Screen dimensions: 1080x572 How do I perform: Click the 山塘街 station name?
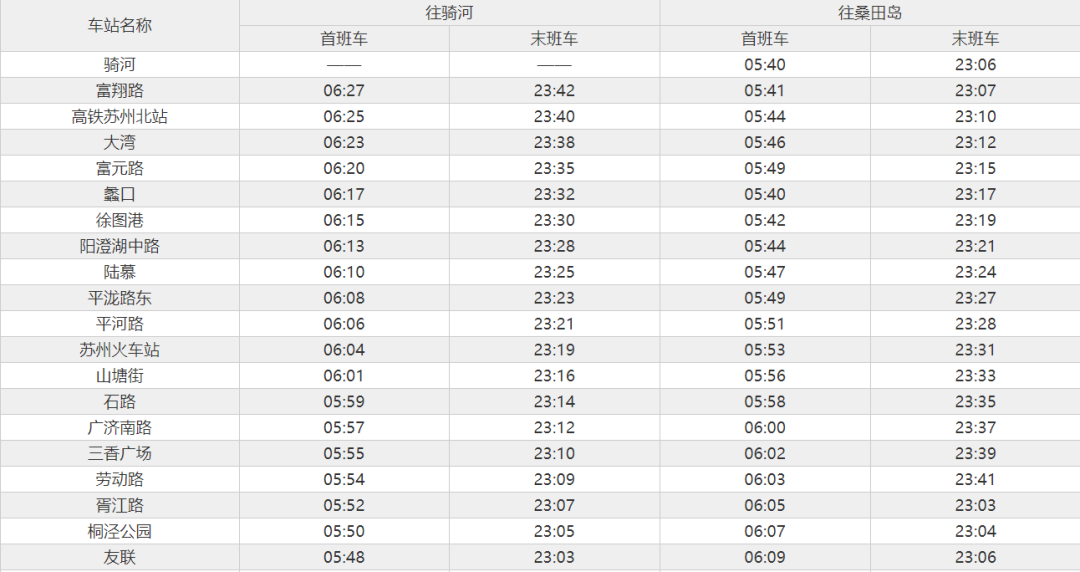tap(119, 376)
